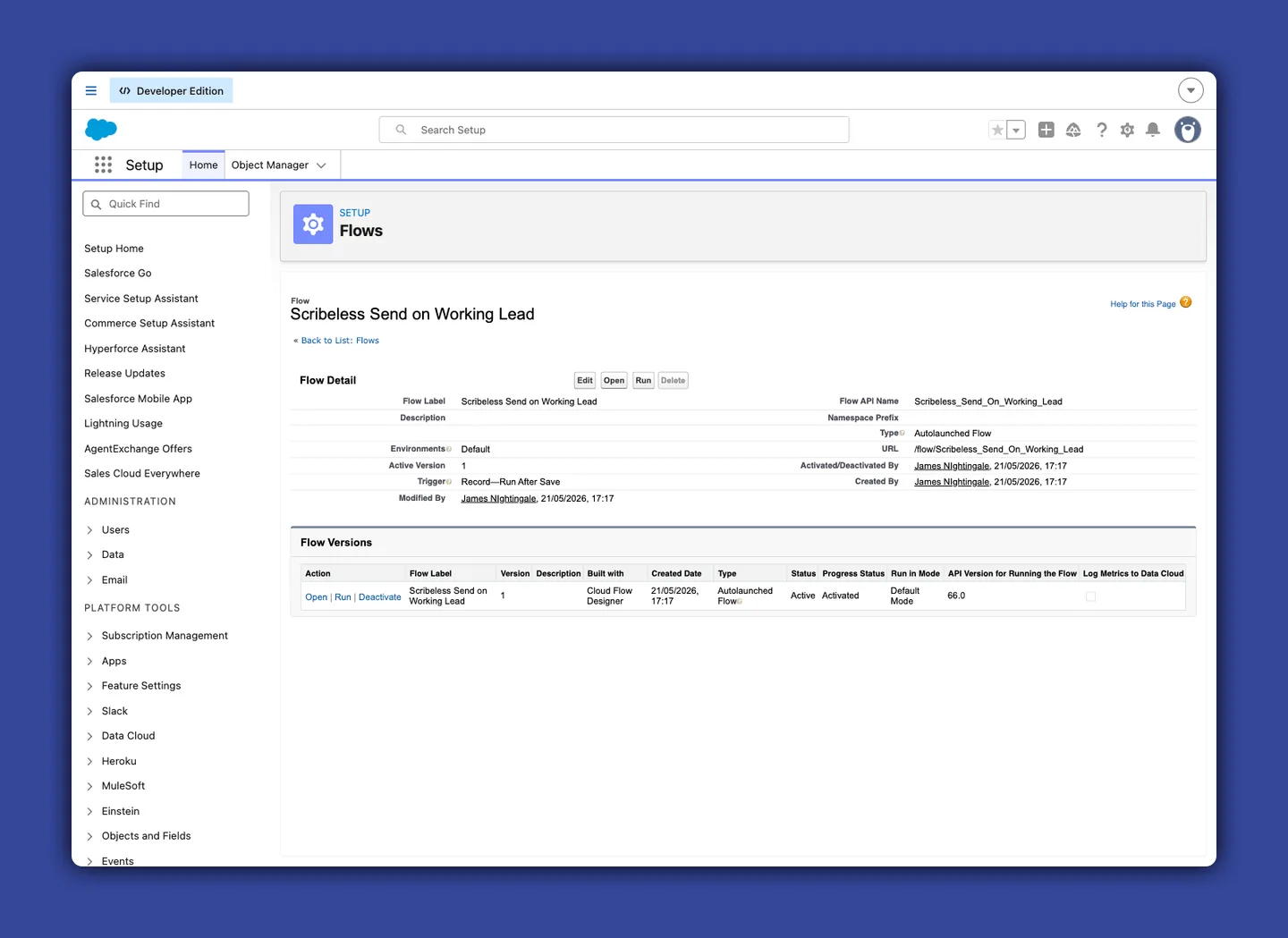This screenshot has height=938, width=1288.
Task: Expand the Einstein section
Action: 89,811
